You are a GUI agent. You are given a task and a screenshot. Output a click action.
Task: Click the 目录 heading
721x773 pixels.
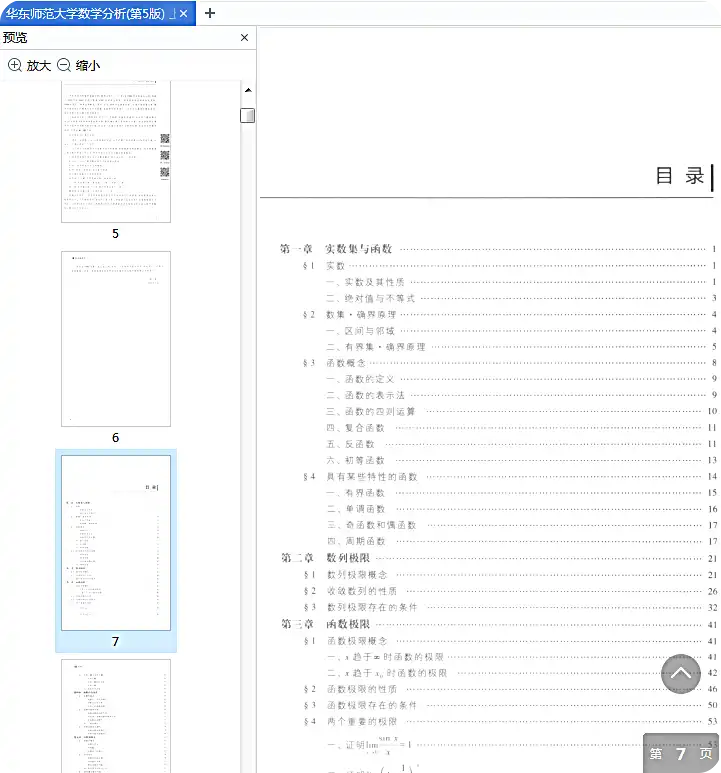[x=680, y=176]
